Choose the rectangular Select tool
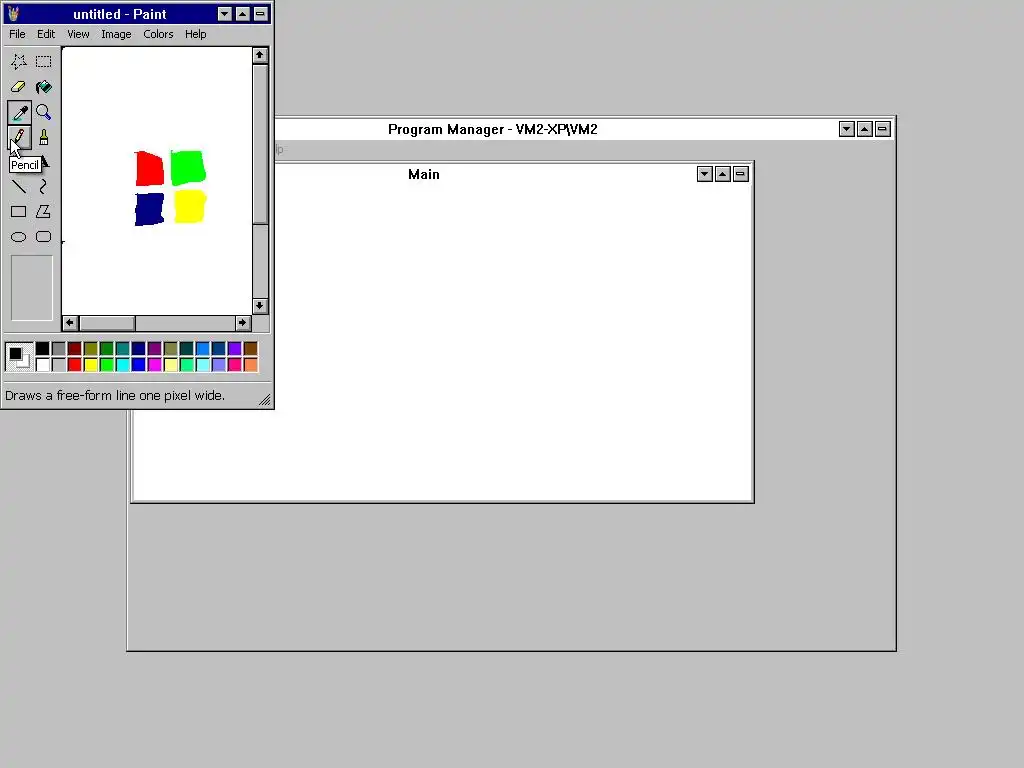Screen dimensions: 1024x768 click(x=43, y=61)
